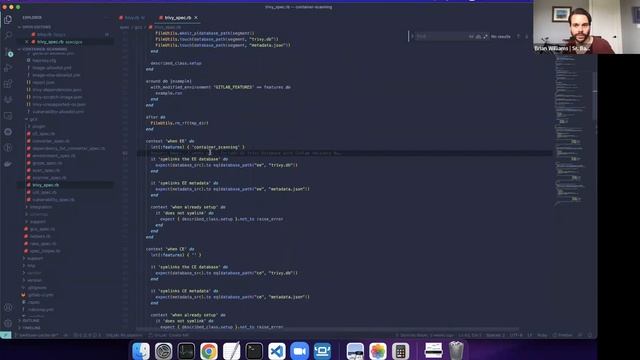The image size is (640, 360).
Task: Click the described_class.setup code line
Action: pyautogui.click(x=176, y=63)
